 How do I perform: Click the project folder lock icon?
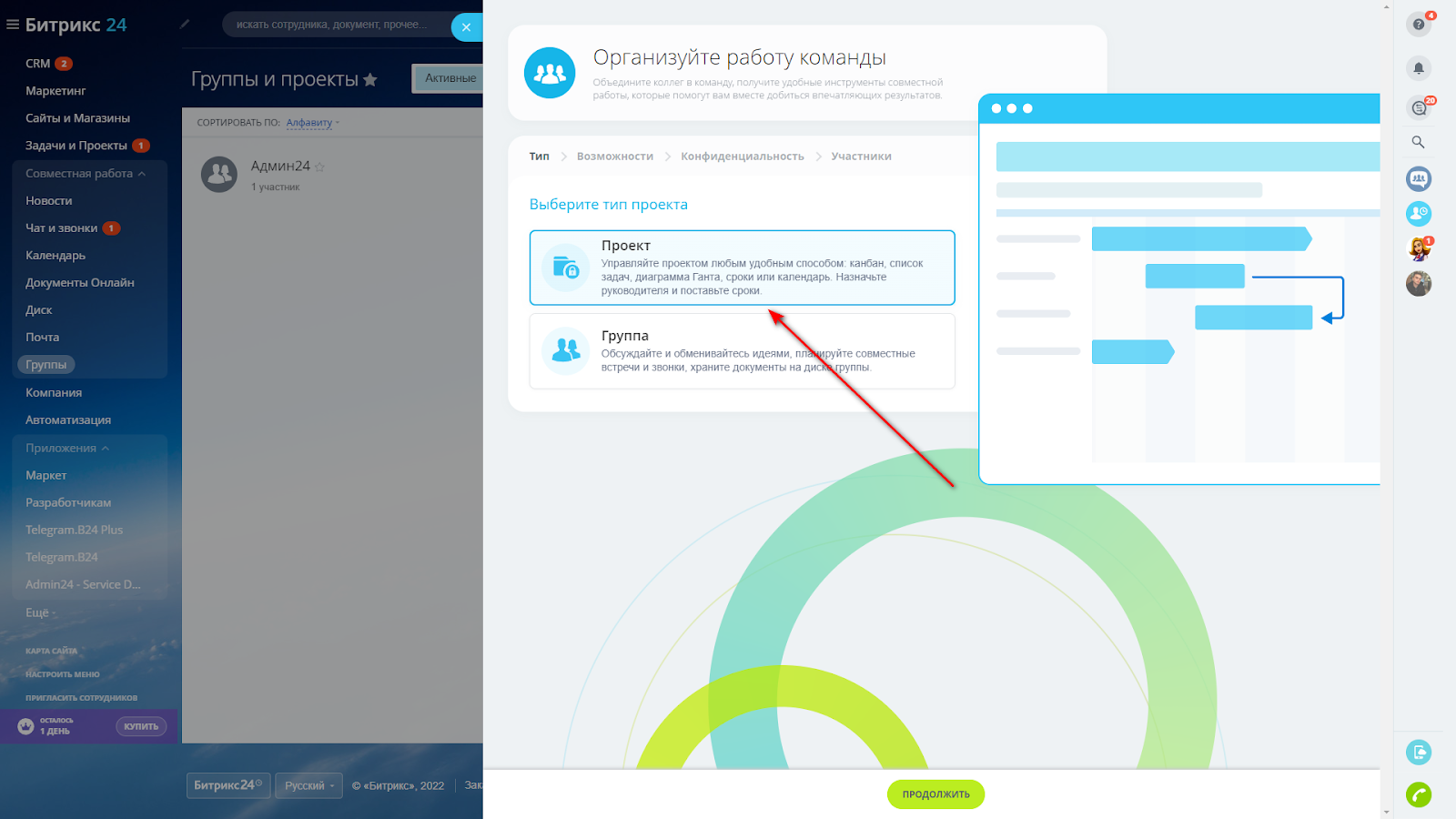point(566,268)
